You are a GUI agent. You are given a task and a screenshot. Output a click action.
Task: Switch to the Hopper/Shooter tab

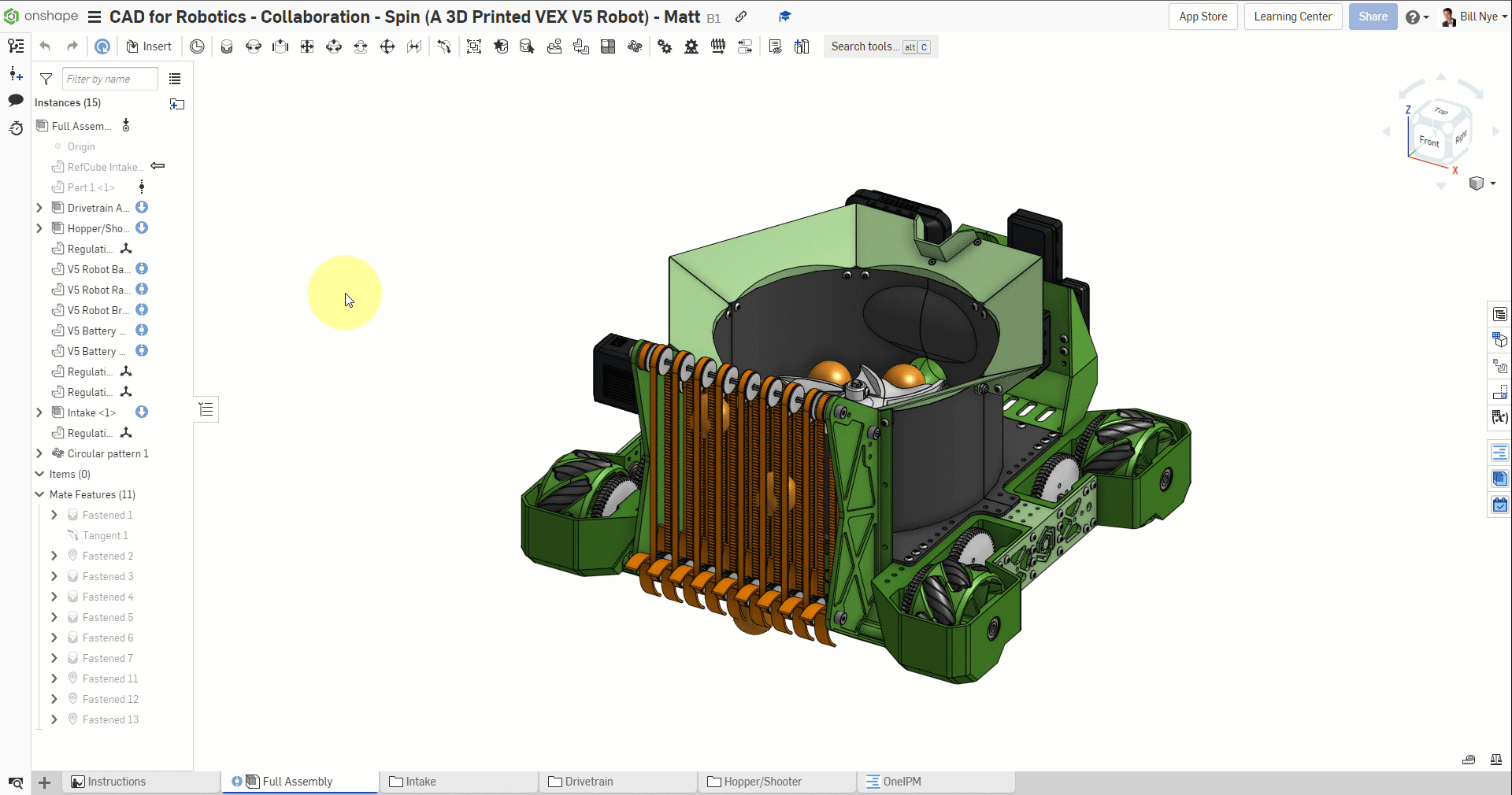762,782
